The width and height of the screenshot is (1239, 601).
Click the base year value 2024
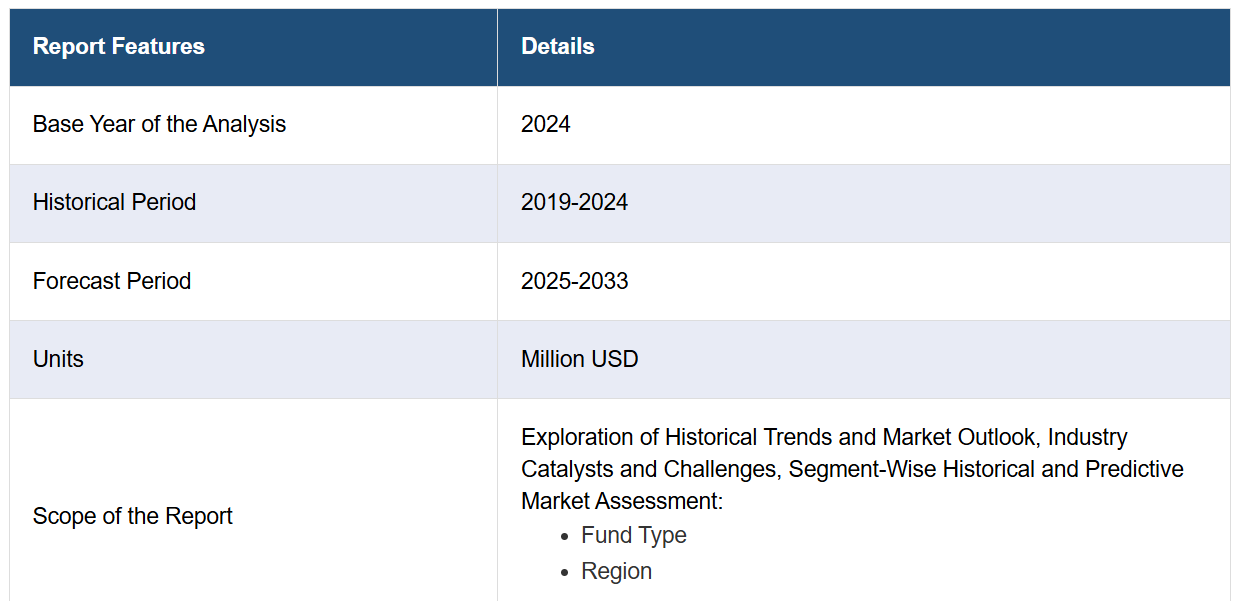point(545,125)
